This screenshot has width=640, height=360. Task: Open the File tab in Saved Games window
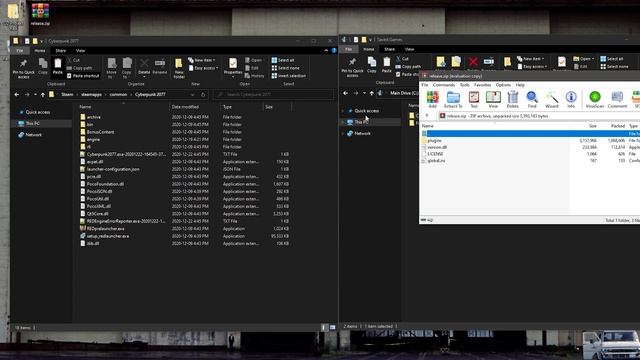pyautogui.click(x=348, y=49)
